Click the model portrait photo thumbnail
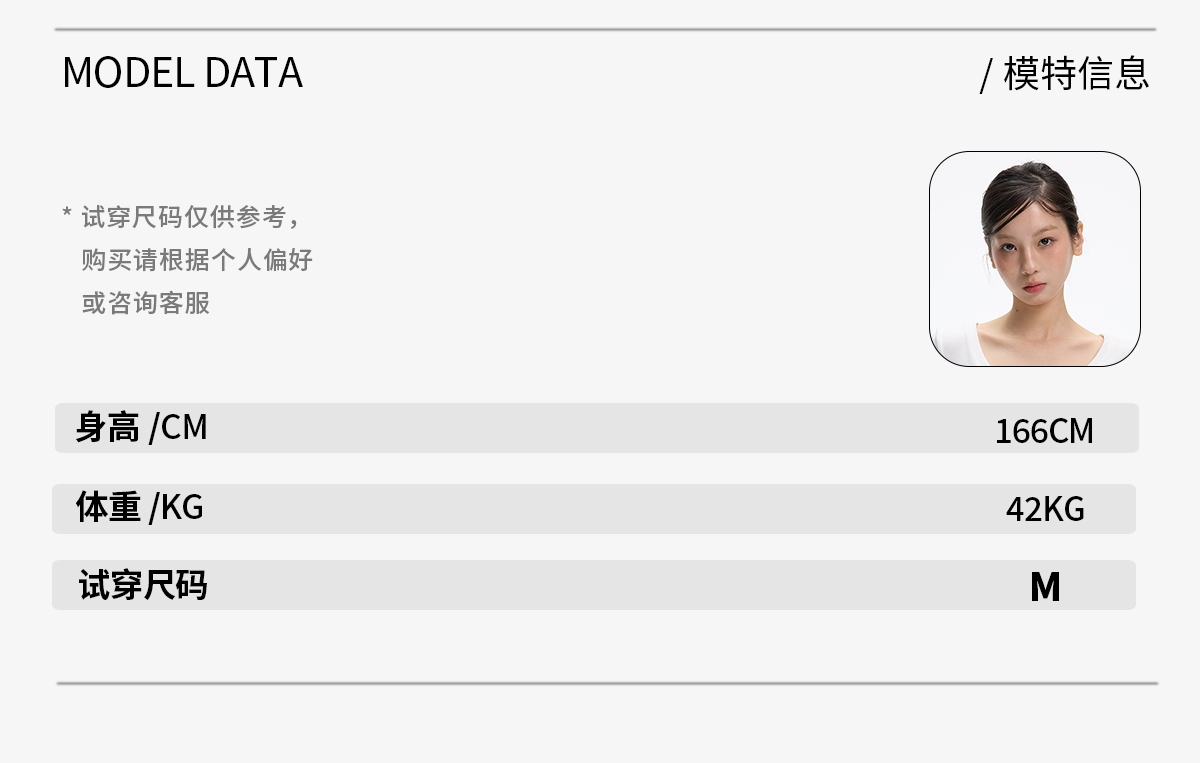1200x763 pixels. [x=1034, y=259]
